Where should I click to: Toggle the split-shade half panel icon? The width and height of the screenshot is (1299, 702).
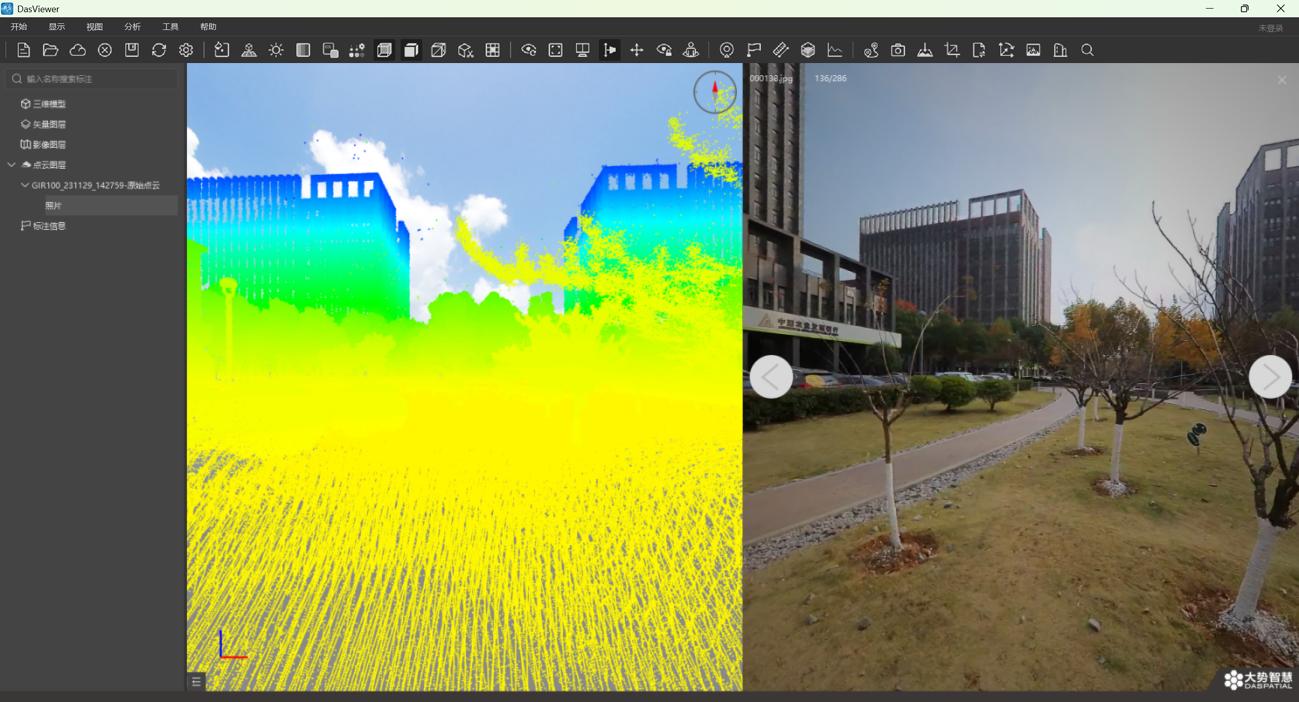point(303,50)
